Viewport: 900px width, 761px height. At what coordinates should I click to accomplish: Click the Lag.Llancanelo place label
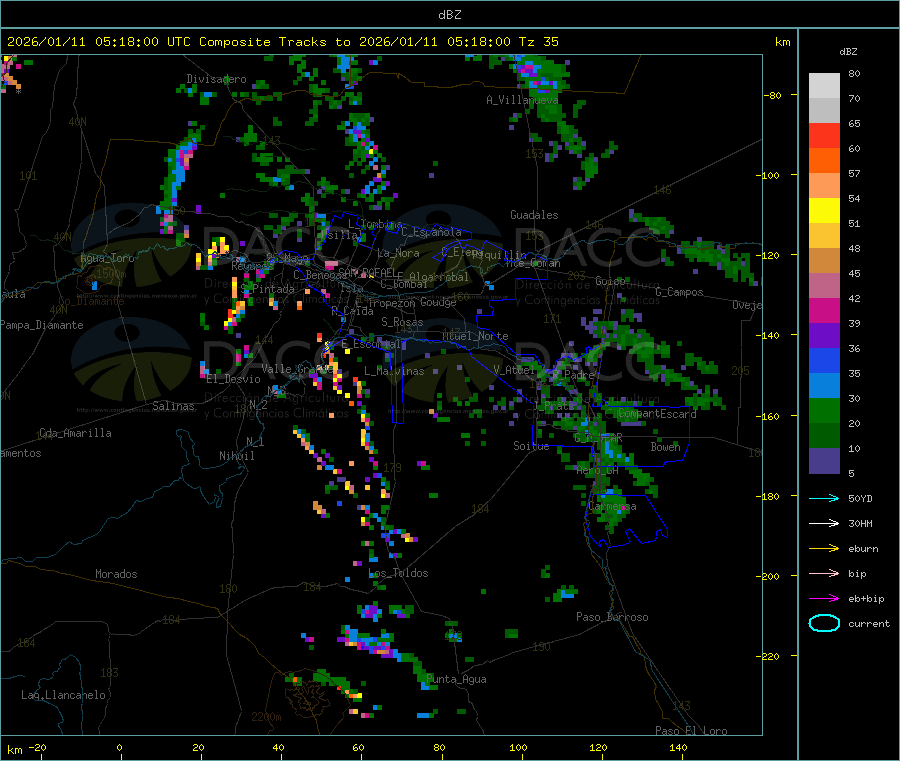click(63, 695)
